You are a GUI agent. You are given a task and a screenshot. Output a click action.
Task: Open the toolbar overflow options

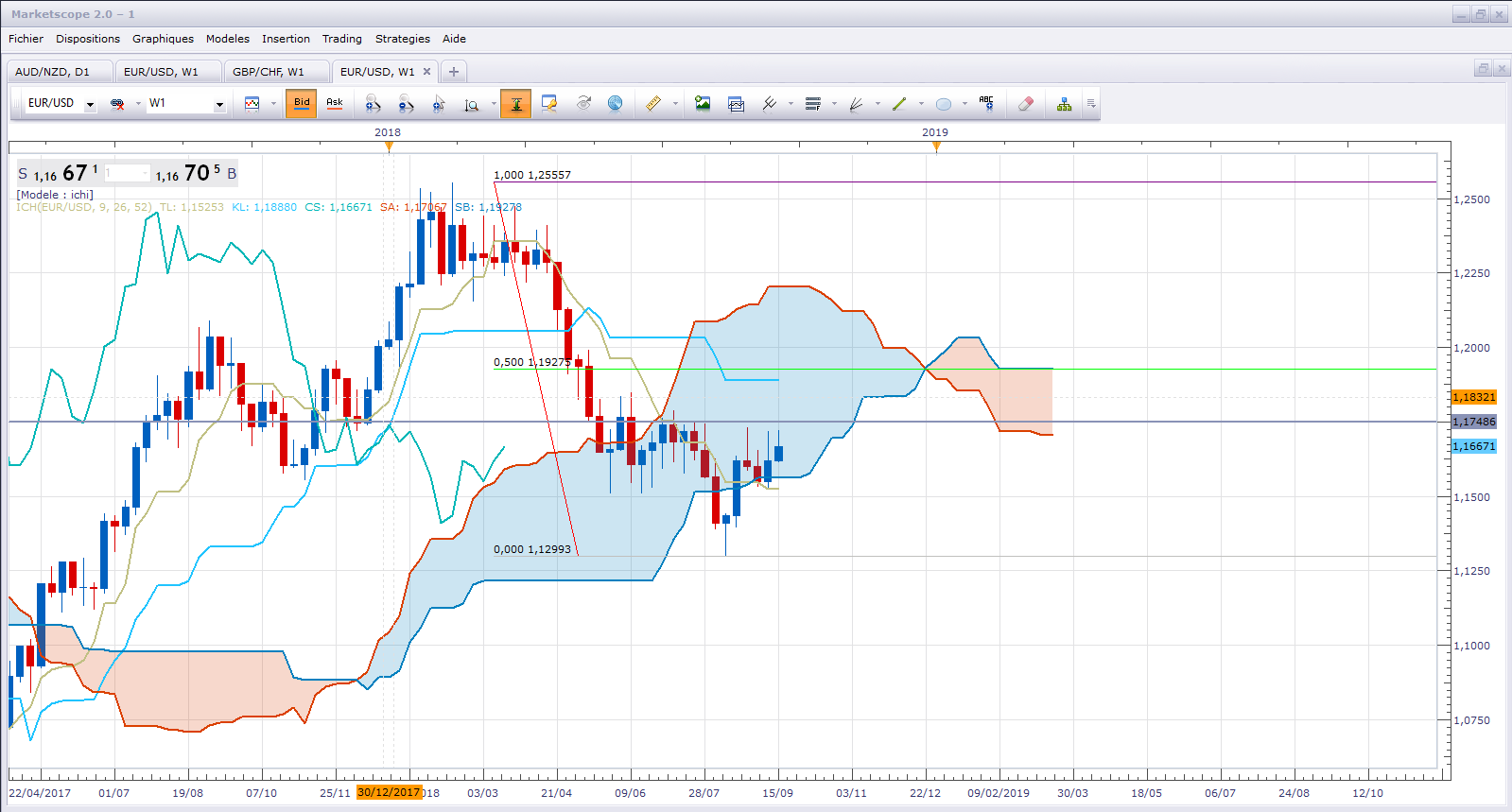[1091, 104]
